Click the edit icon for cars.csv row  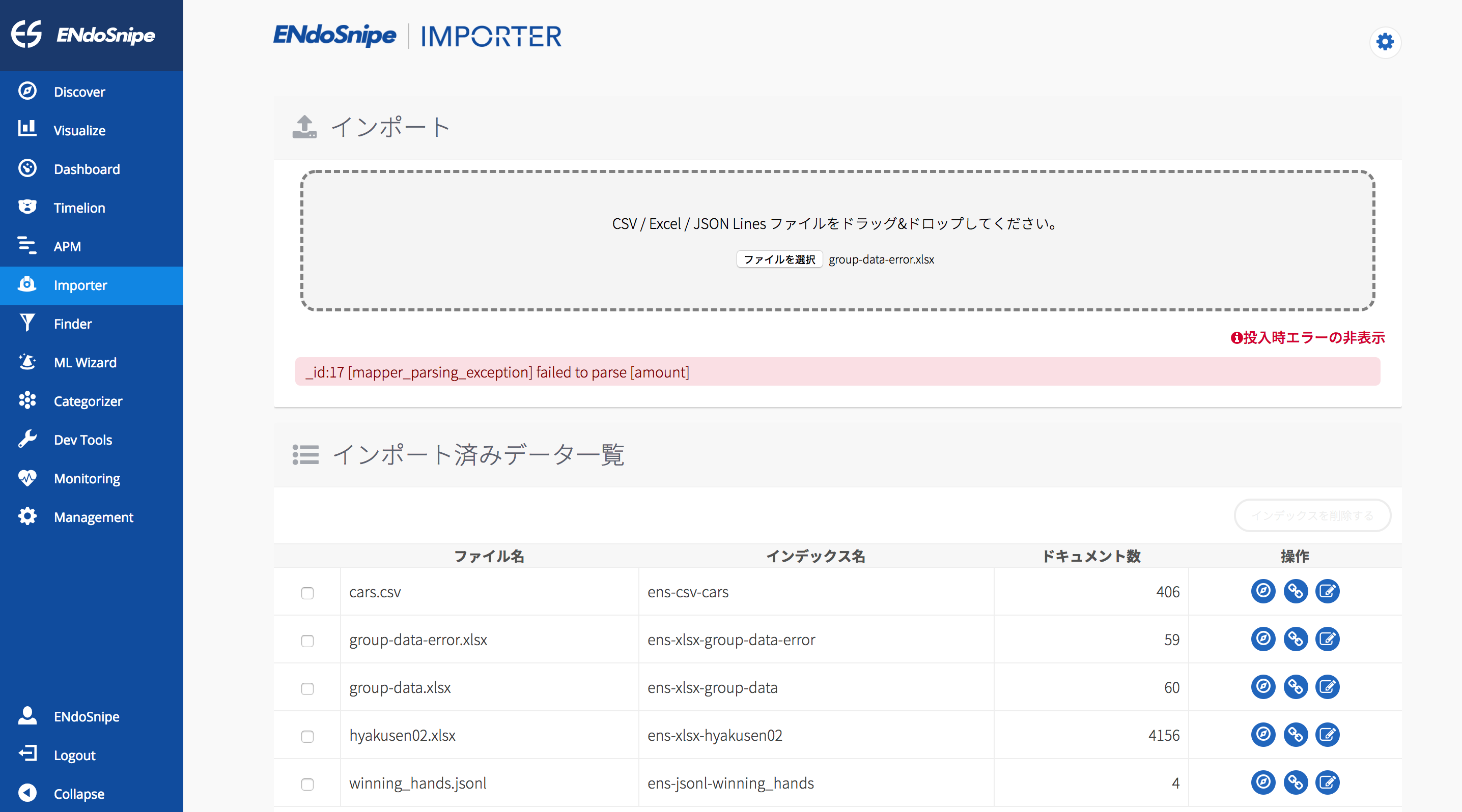click(x=1327, y=591)
